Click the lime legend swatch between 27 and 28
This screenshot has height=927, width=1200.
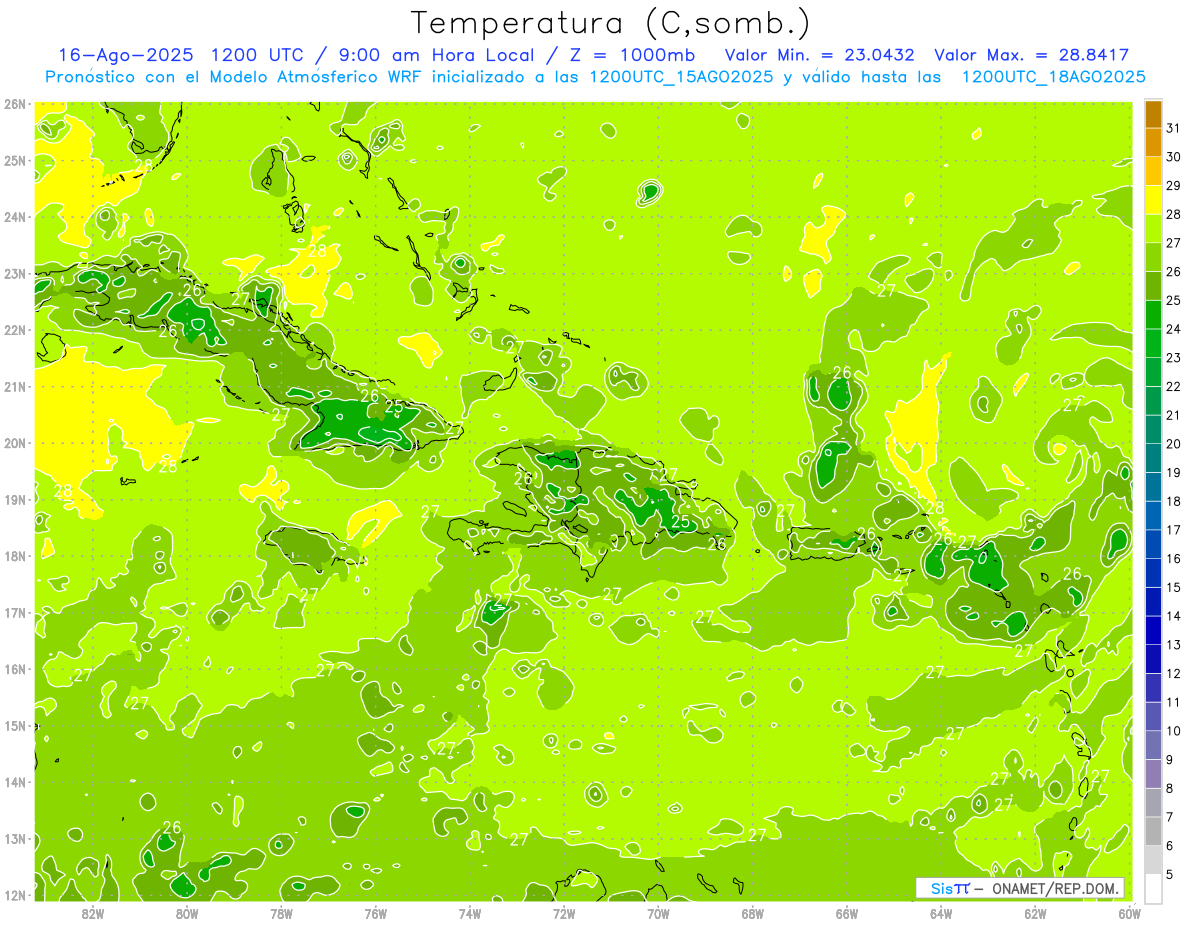(1153, 229)
